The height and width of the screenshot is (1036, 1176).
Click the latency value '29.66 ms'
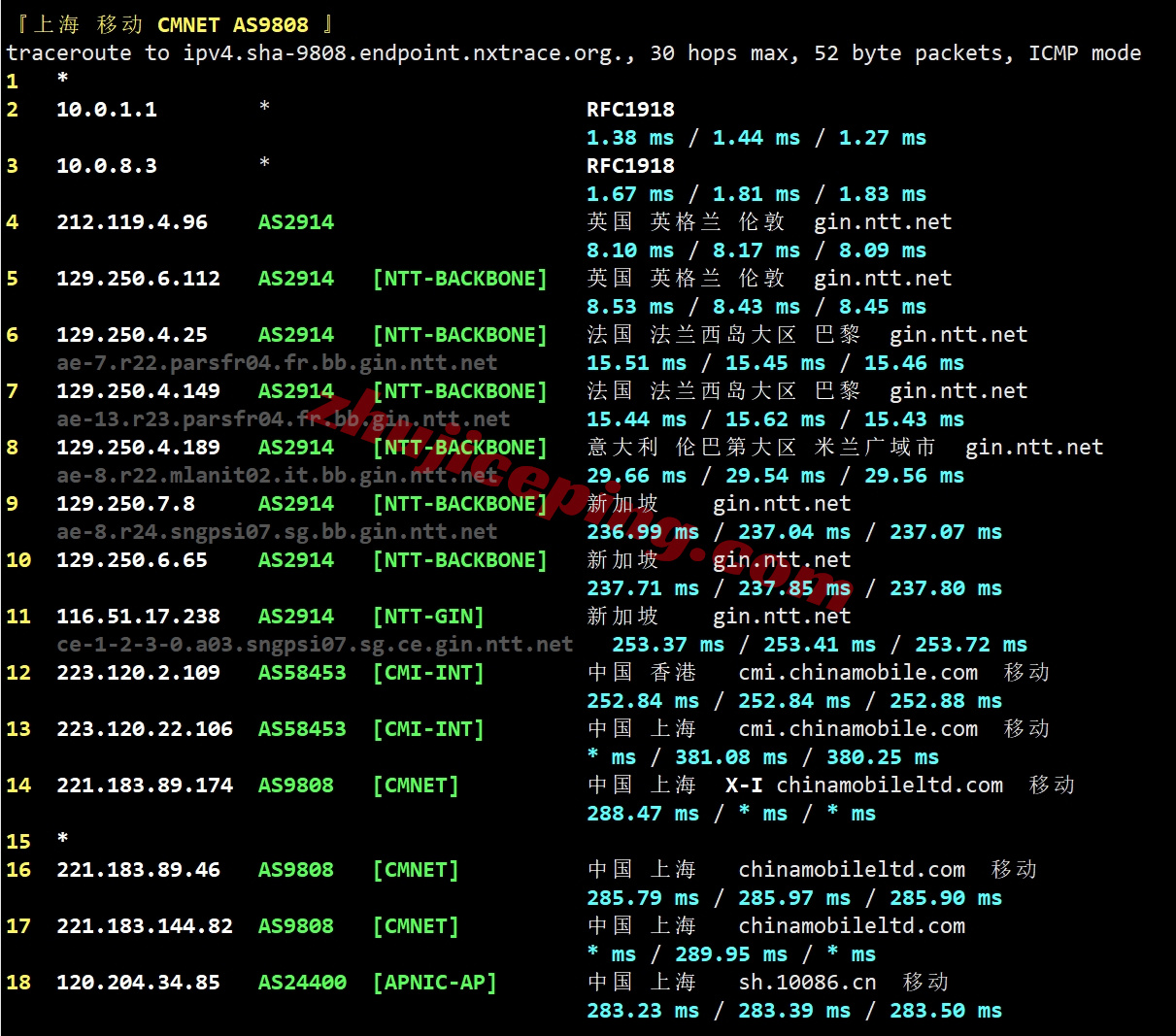[x=637, y=476]
